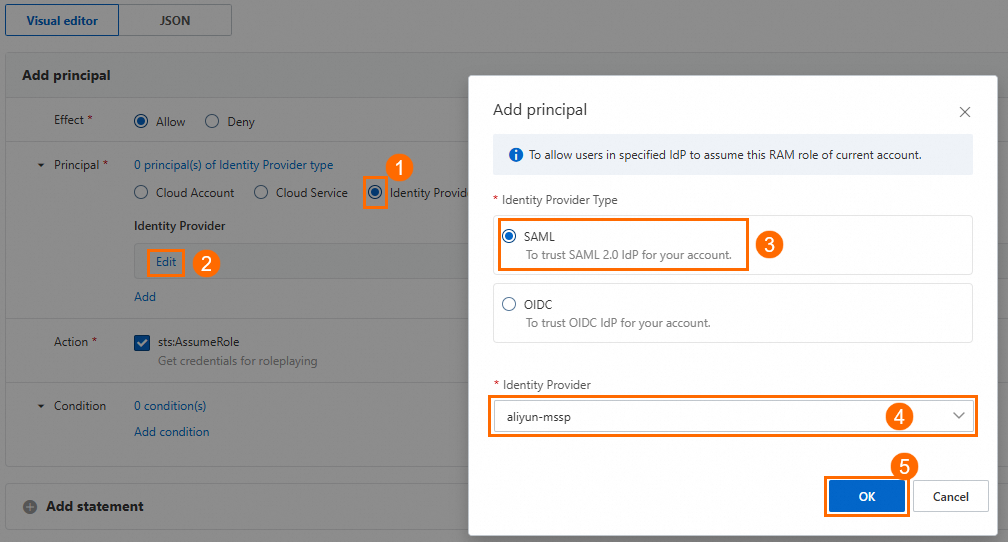The image size is (1008, 542).
Task: Select Identity Provider principal type
Action: (375, 192)
